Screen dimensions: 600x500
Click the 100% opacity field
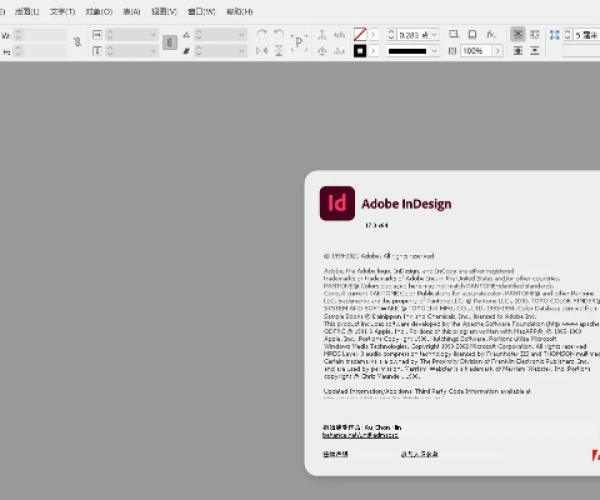coord(476,50)
